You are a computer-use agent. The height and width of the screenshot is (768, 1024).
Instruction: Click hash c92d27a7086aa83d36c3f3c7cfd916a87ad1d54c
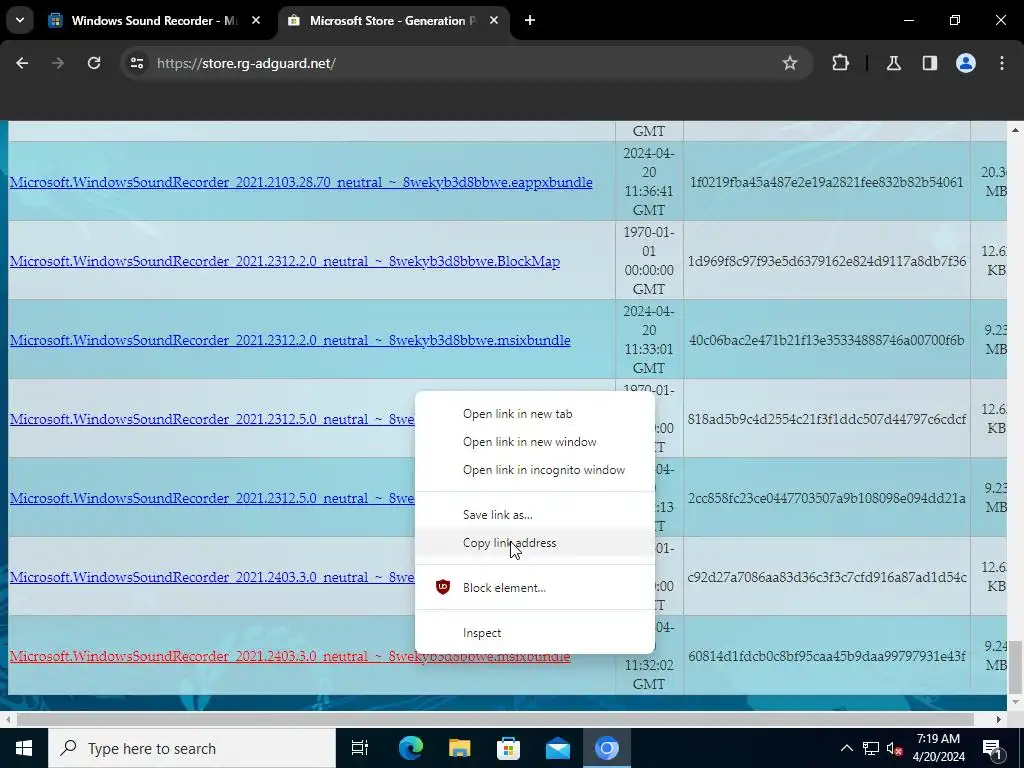(x=827, y=577)
